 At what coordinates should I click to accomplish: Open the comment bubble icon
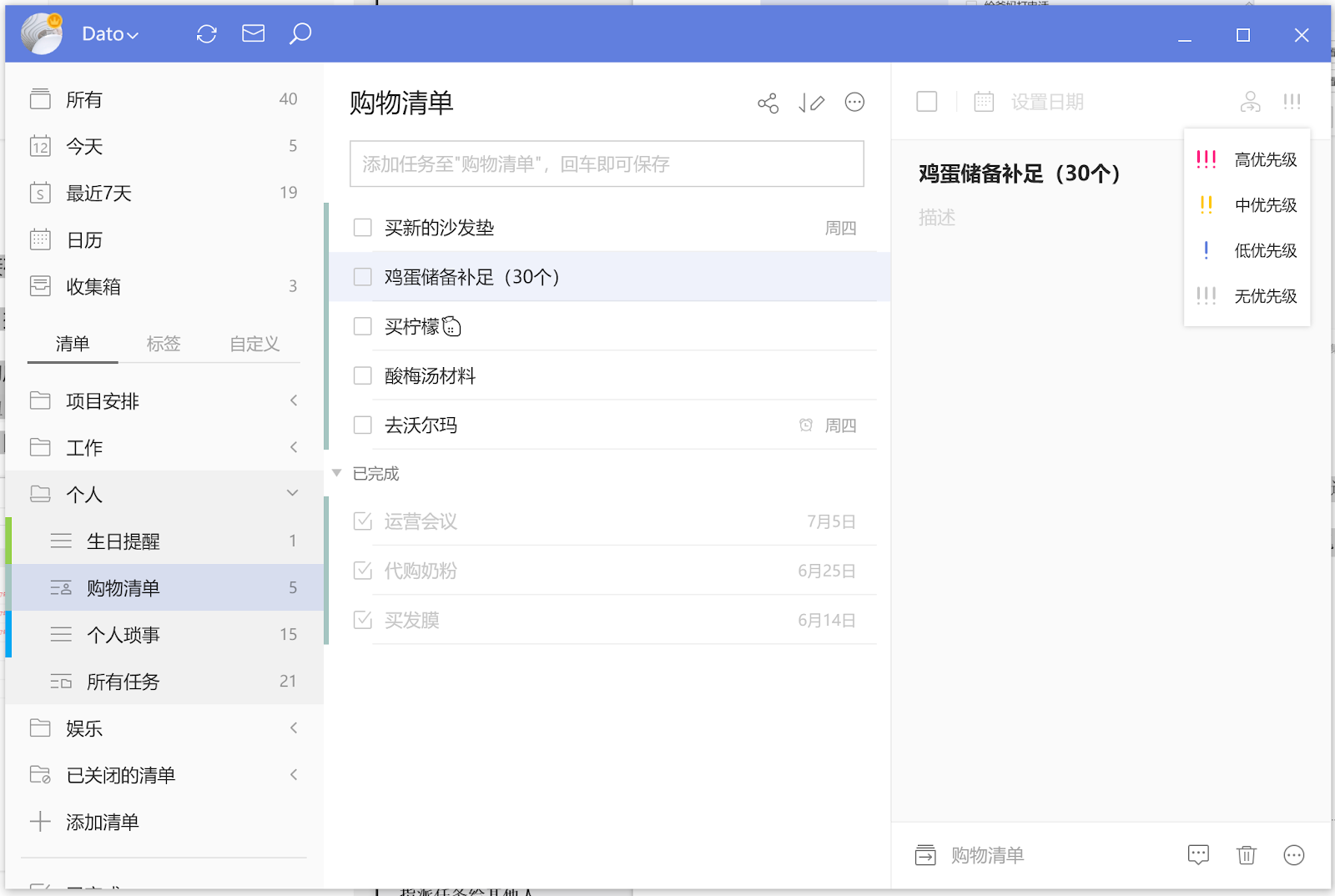click(x=1198, y=855)
